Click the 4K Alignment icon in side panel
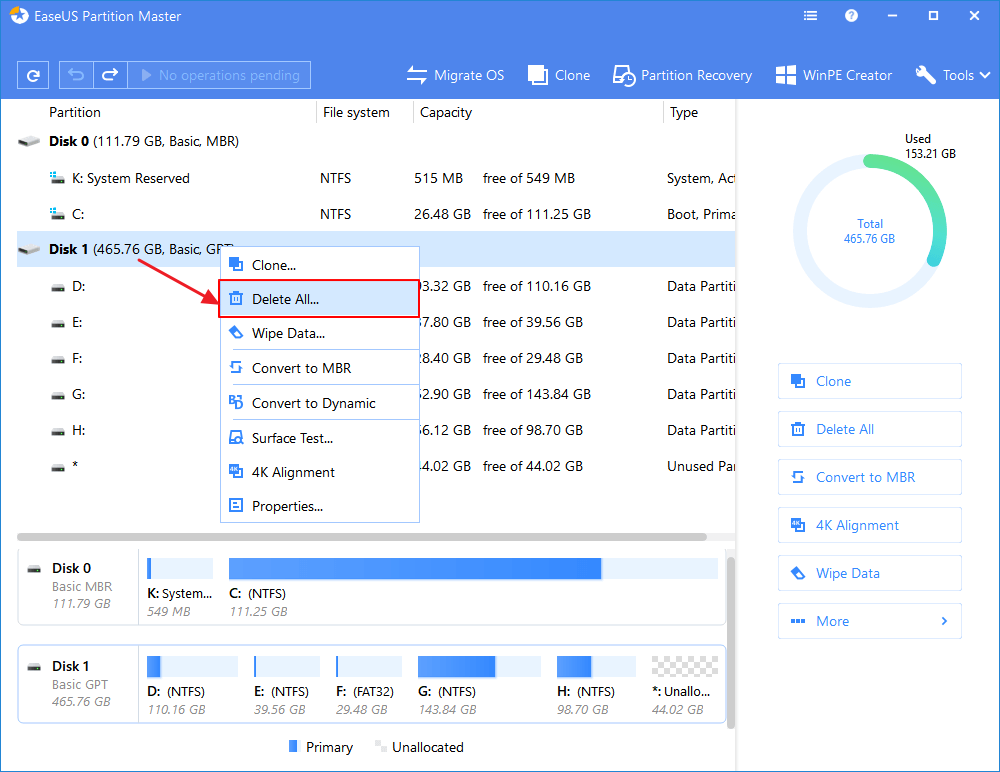 [x=798, y=524]
